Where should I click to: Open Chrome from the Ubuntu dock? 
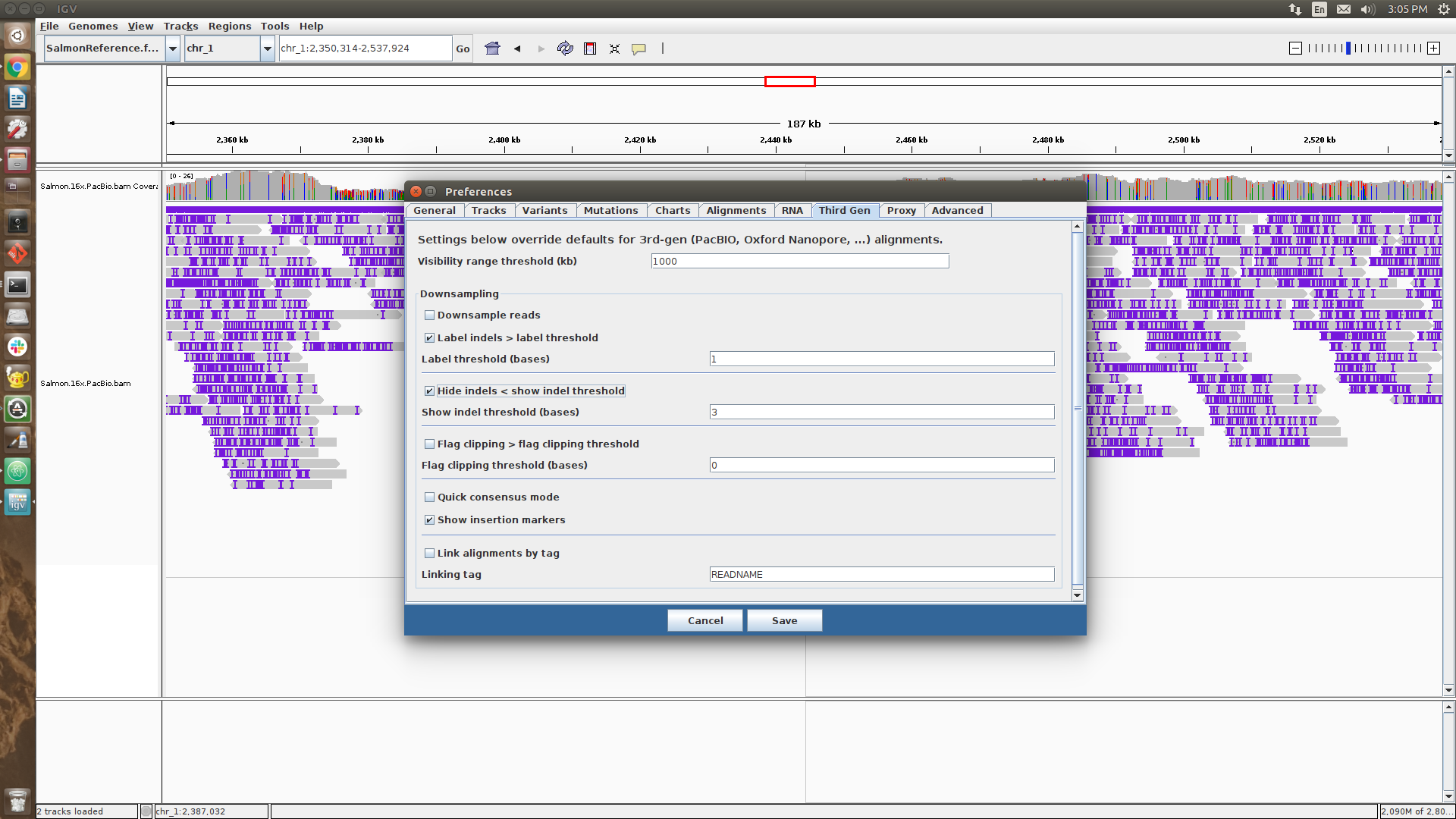(x=17, y=67)
